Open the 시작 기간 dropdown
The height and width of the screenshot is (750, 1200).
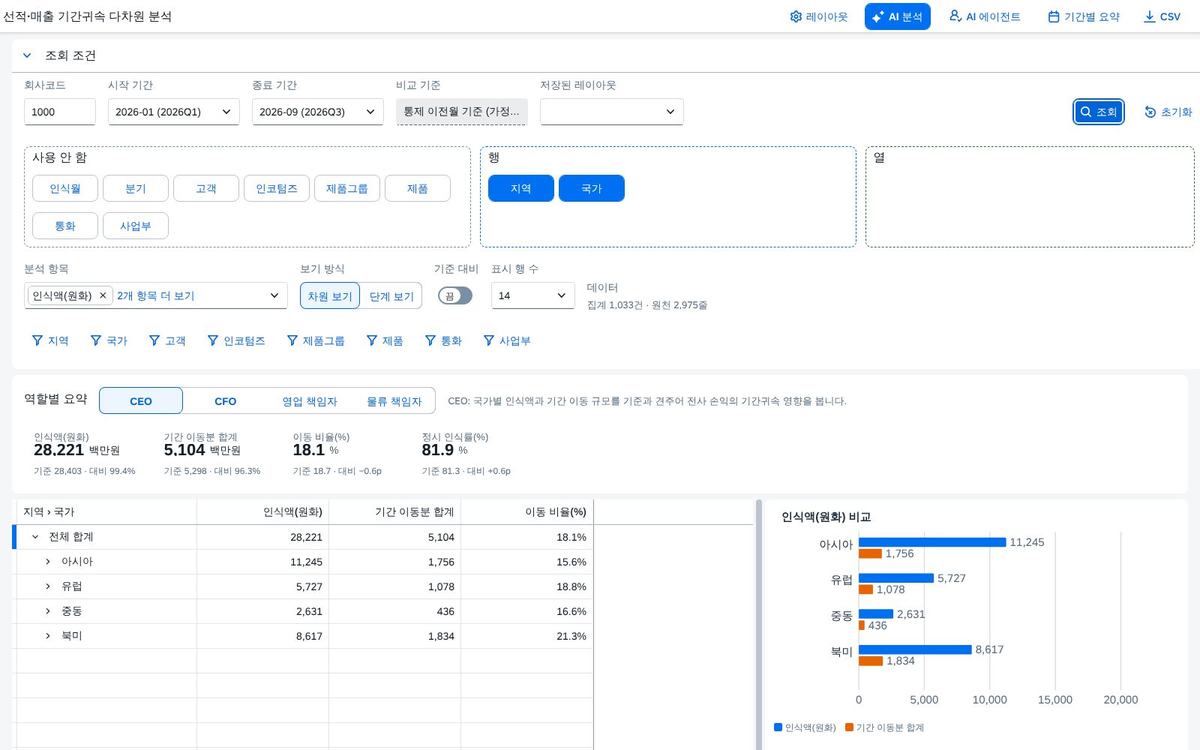[174, 112]
